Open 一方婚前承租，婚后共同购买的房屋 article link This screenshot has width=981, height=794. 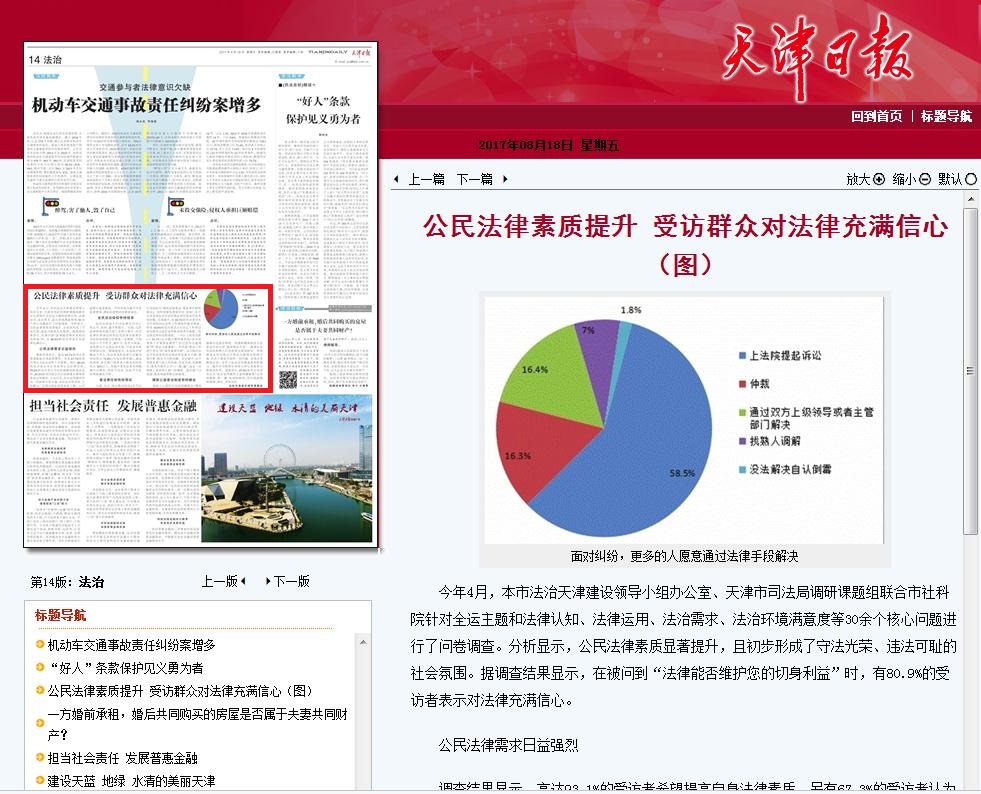(198, 724)
